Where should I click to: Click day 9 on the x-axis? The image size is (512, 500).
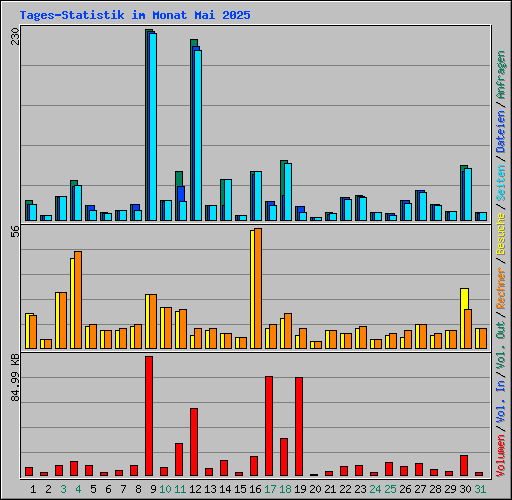153,489
